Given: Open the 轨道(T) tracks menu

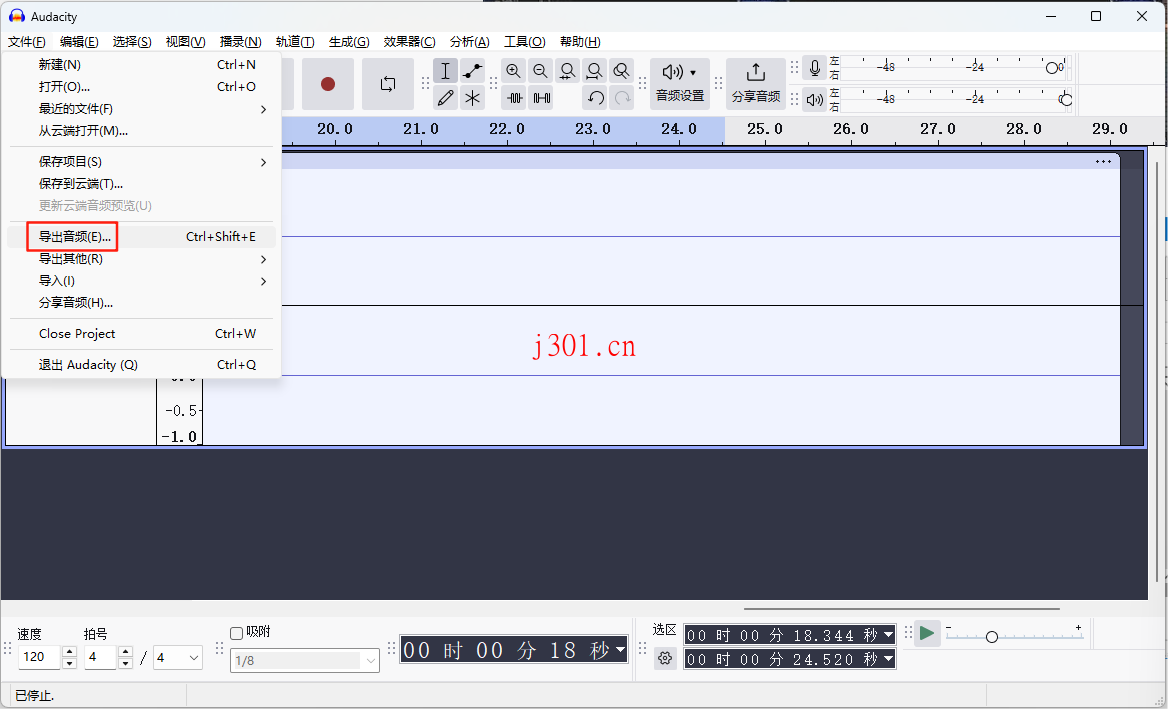Looking at the screenshot, I should tap(295, 42).
